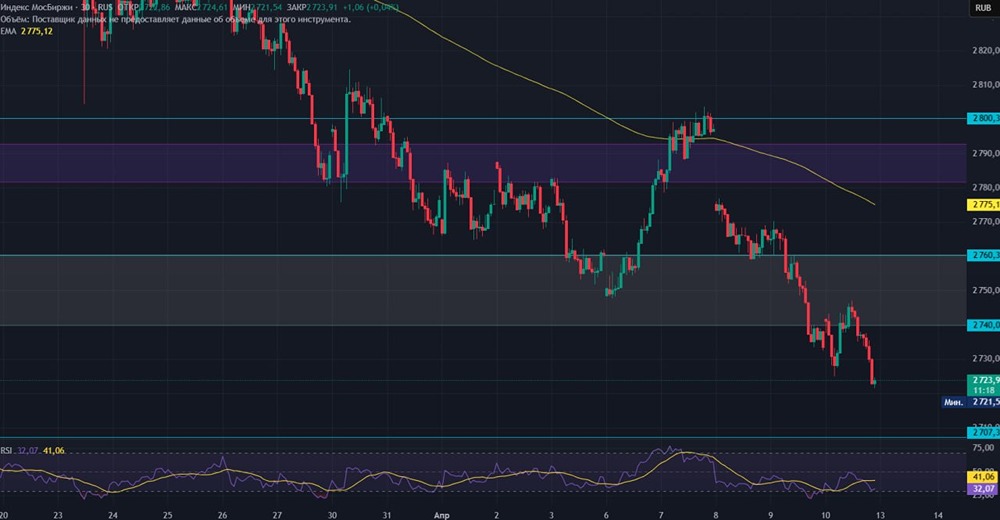The image size is (1000, 520).
Task: Click date 30 on the time axis
Action: tap(332, 515)
